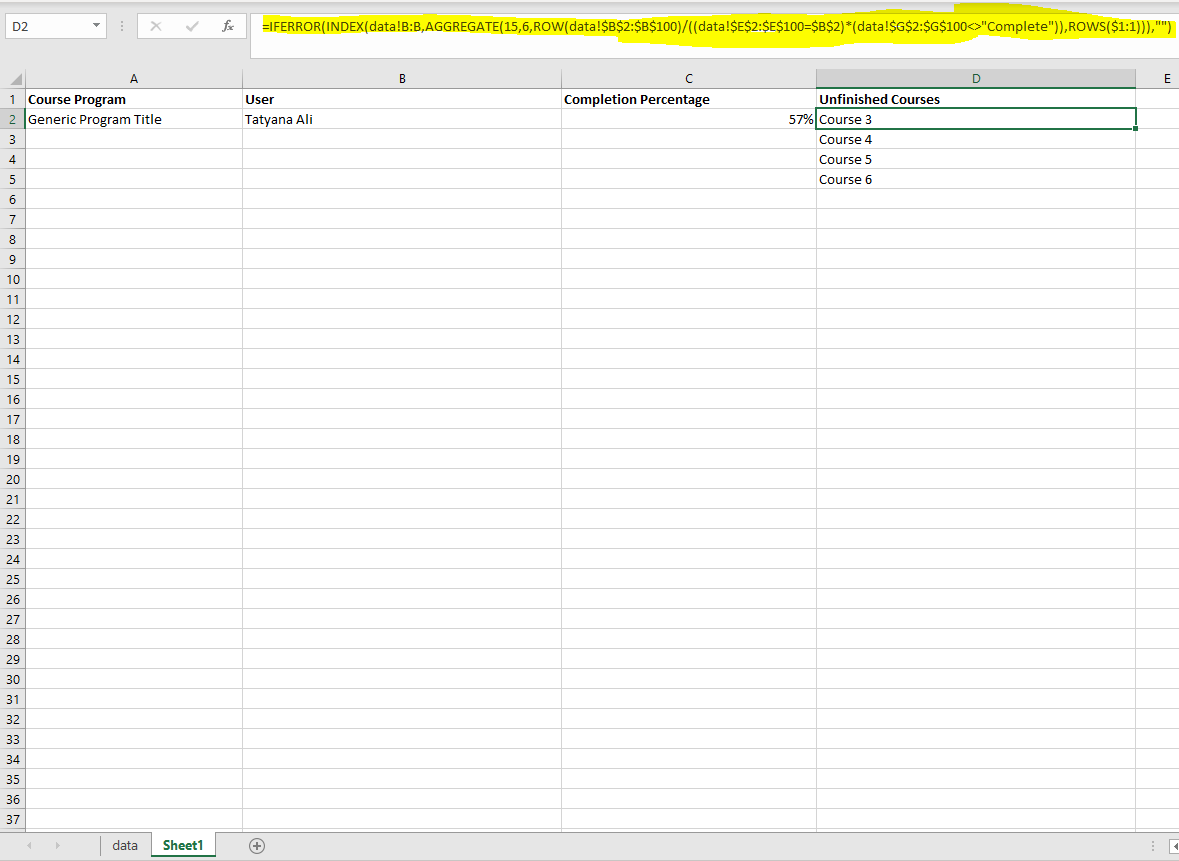
Task: Select column D header
Action: tap(976, 78)
